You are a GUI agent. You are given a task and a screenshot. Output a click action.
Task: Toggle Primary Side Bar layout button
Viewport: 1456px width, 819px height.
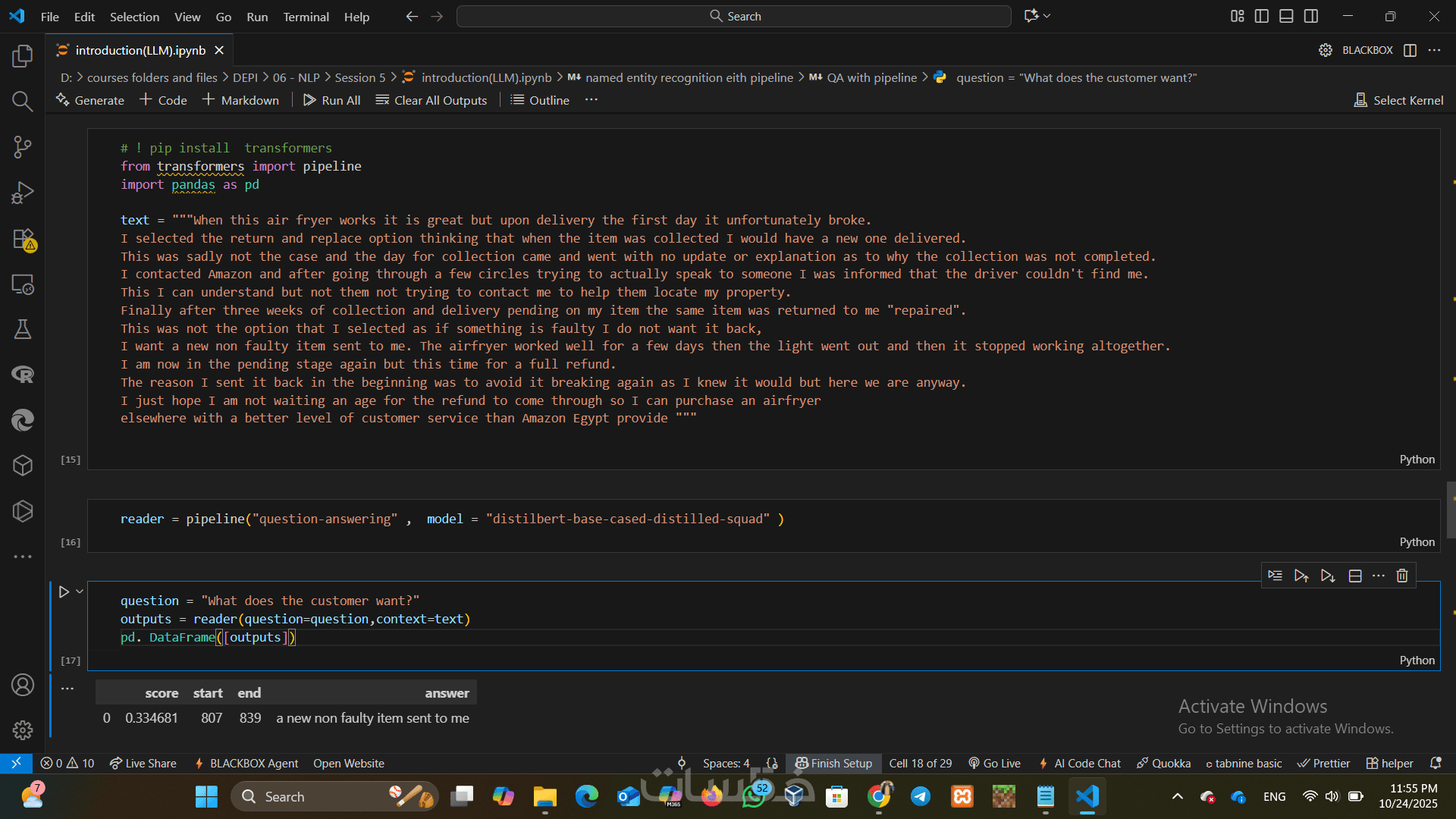(x=1262, y=16)
